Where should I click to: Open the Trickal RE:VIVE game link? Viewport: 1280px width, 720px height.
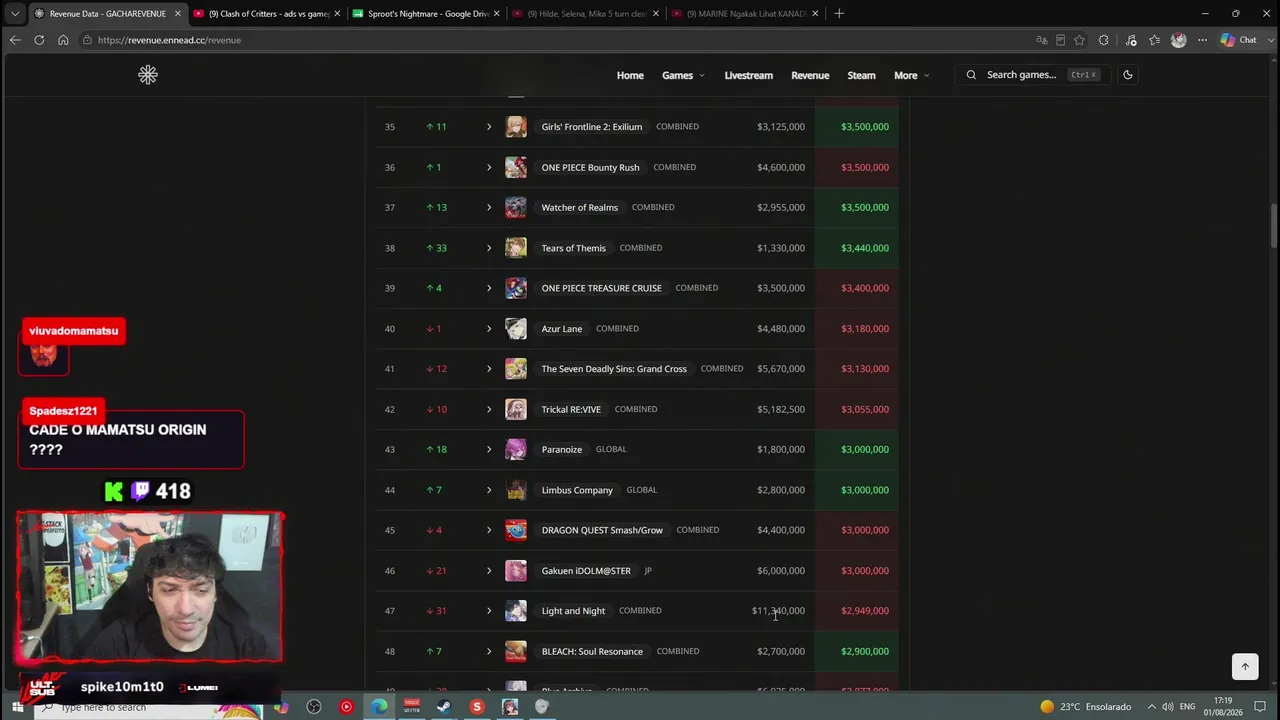point(571,409)
